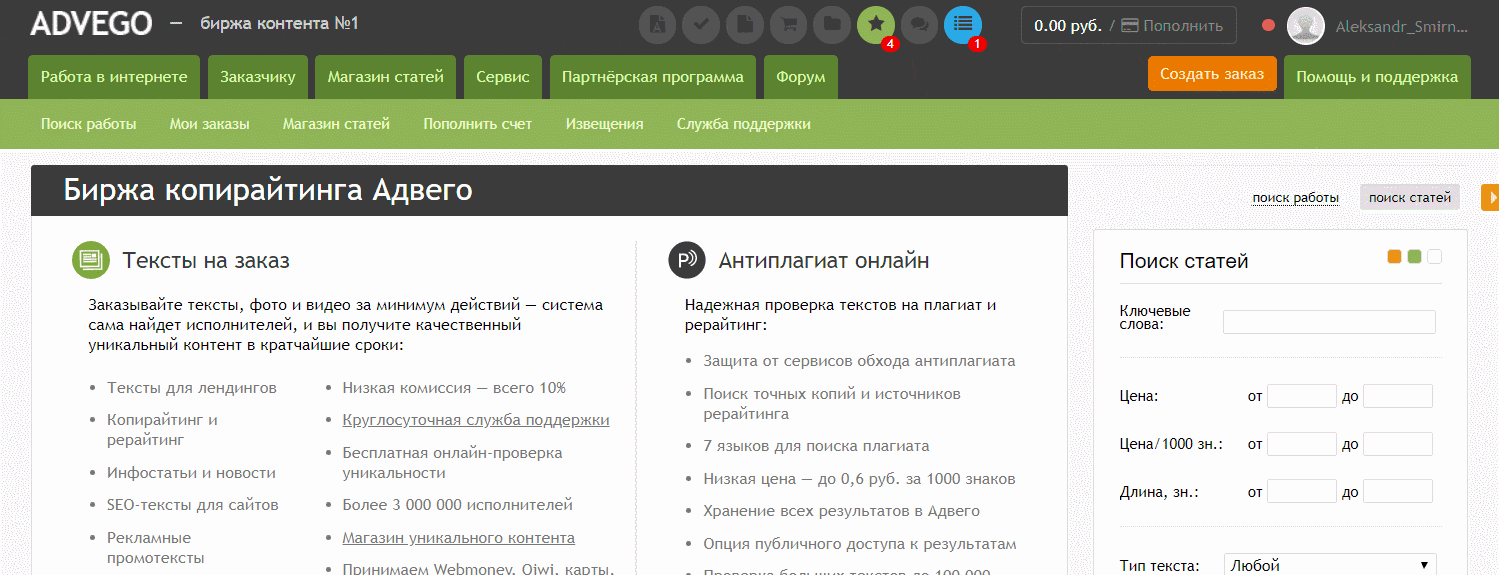Click '7 языков для поиска плагиата' item
This screenshot has height=575, width=1499.
[816, 446]
